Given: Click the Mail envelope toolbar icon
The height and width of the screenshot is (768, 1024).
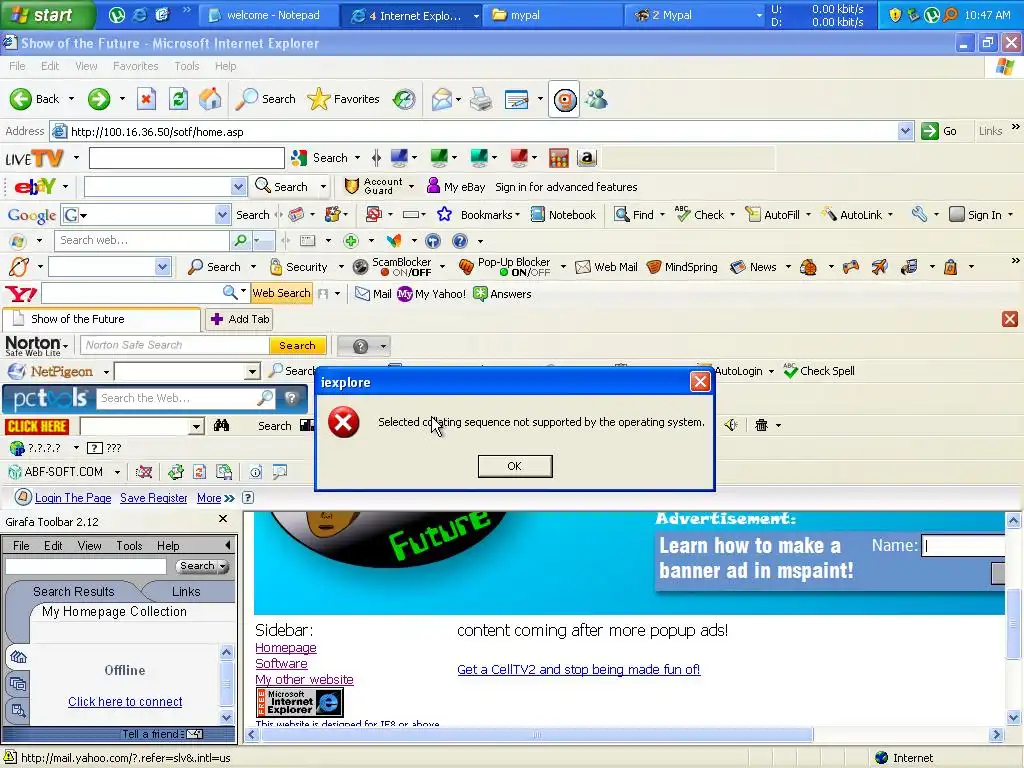Looking at the screenshot, I should pyautogui.click(x=441, y=99).
